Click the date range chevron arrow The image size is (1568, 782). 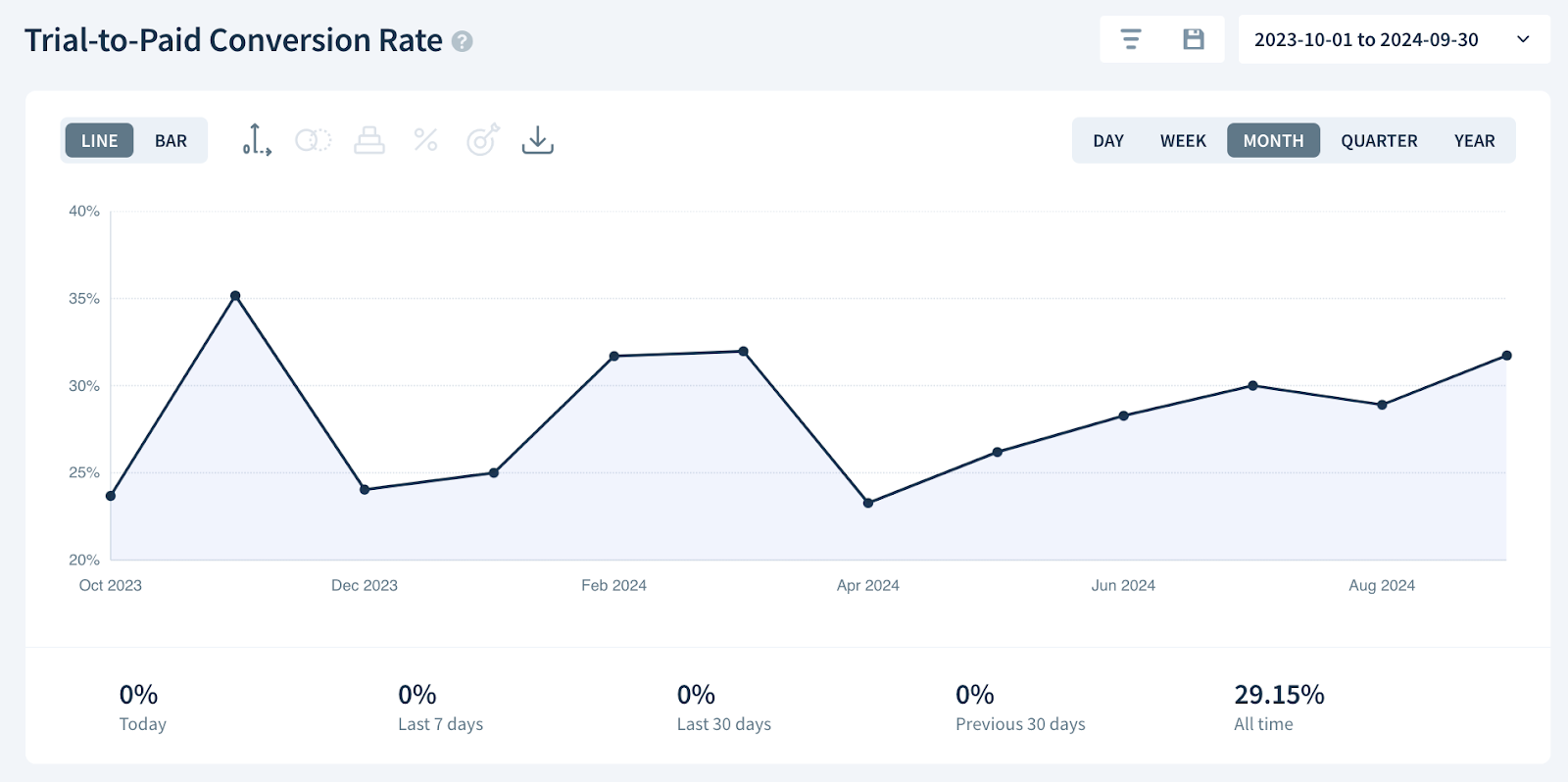tap(1523, 40)
